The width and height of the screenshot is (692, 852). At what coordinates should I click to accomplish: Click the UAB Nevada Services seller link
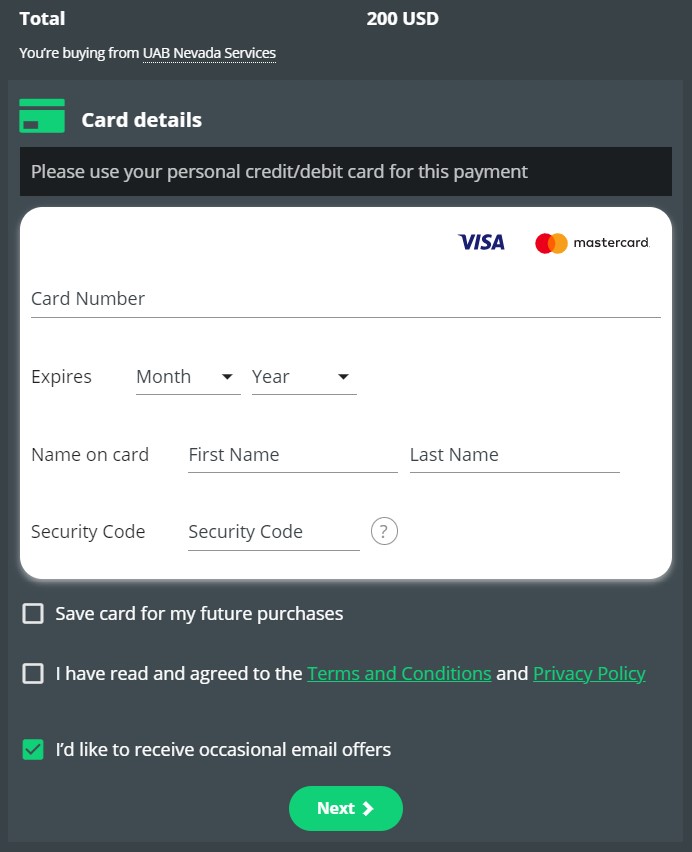click(209, 53)
